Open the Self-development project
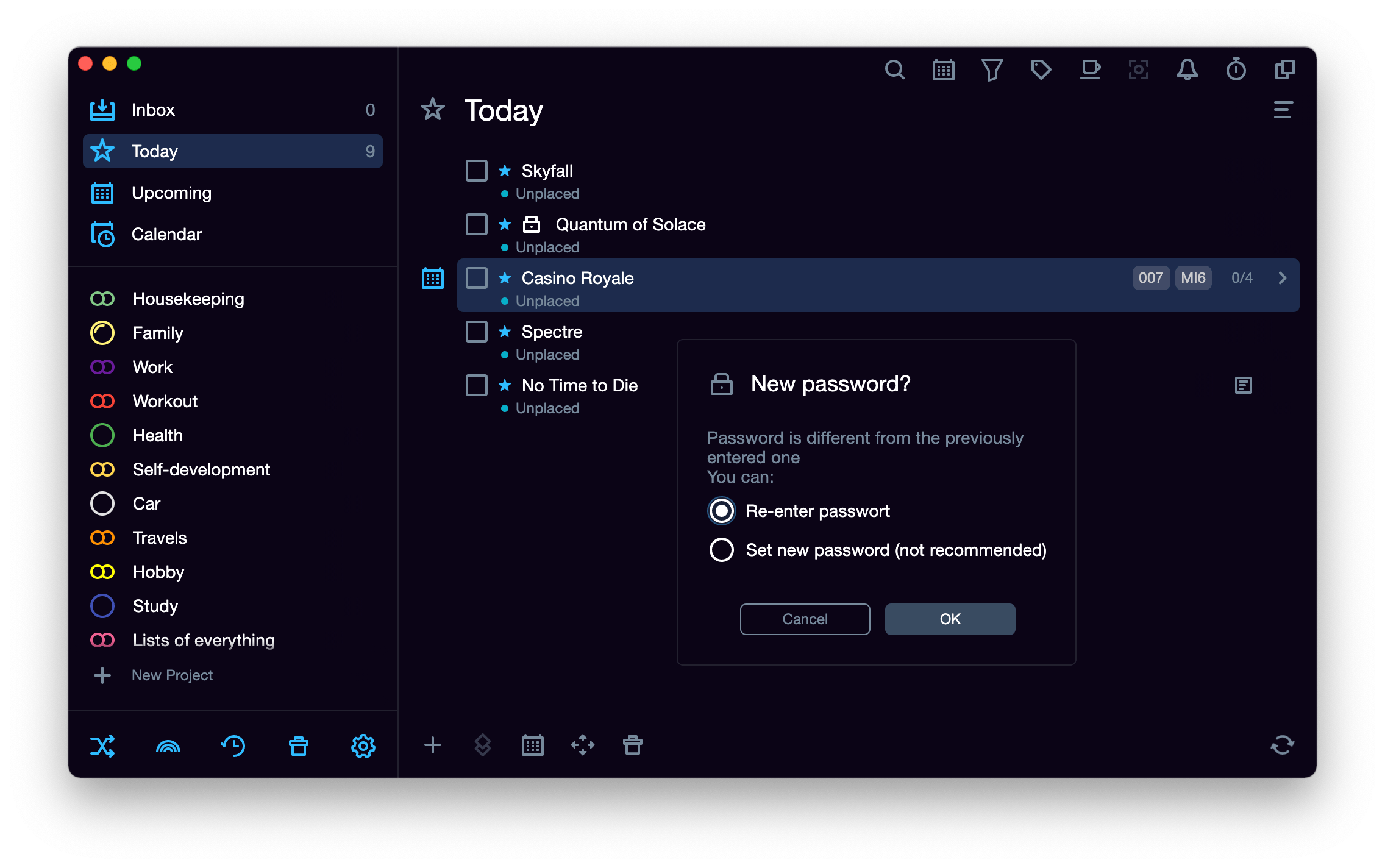This screenshot has width=1385, height=868. coord(233,469)
